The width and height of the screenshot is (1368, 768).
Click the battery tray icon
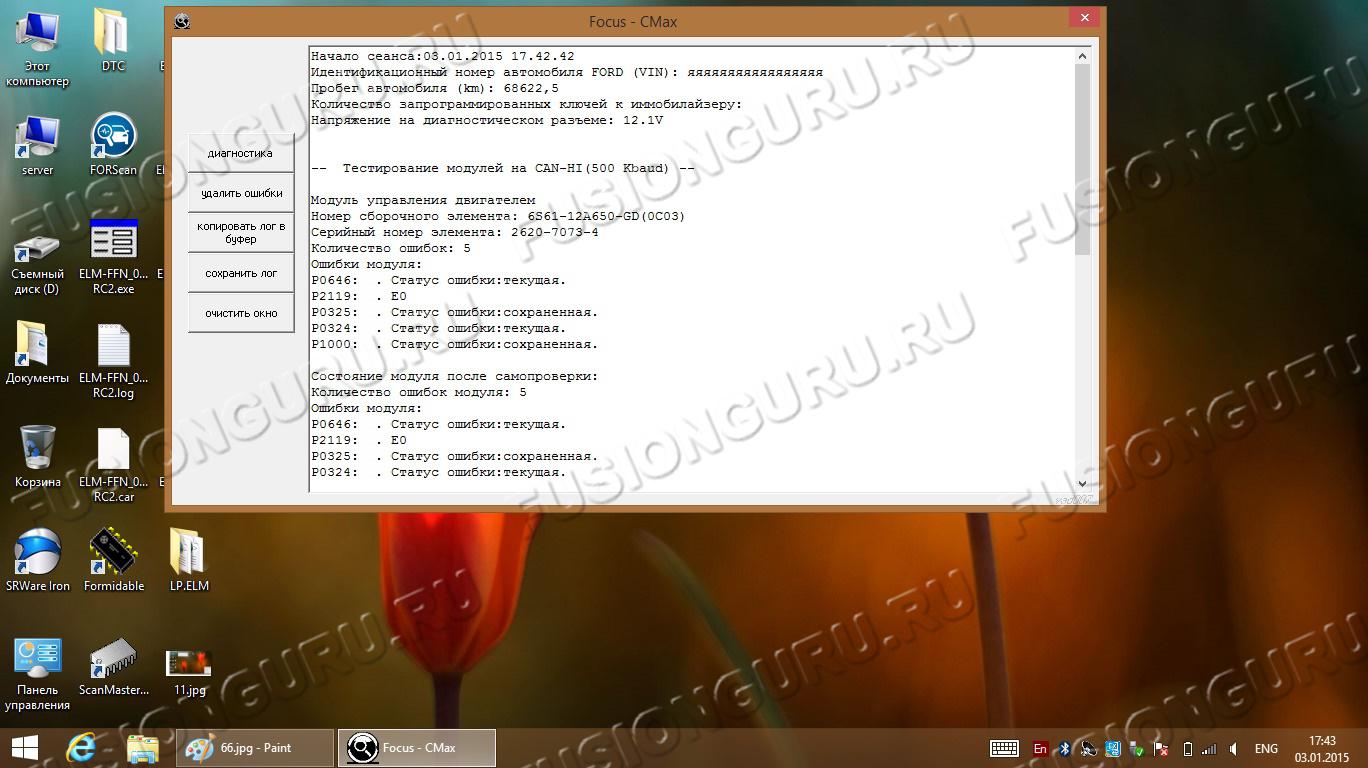(1187, 748)
